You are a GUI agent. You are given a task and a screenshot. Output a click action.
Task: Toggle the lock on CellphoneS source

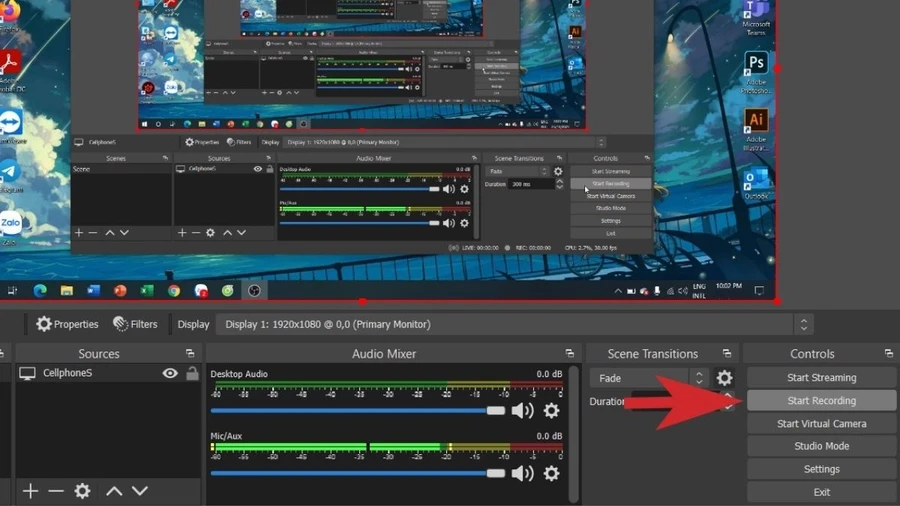(192, 373)
